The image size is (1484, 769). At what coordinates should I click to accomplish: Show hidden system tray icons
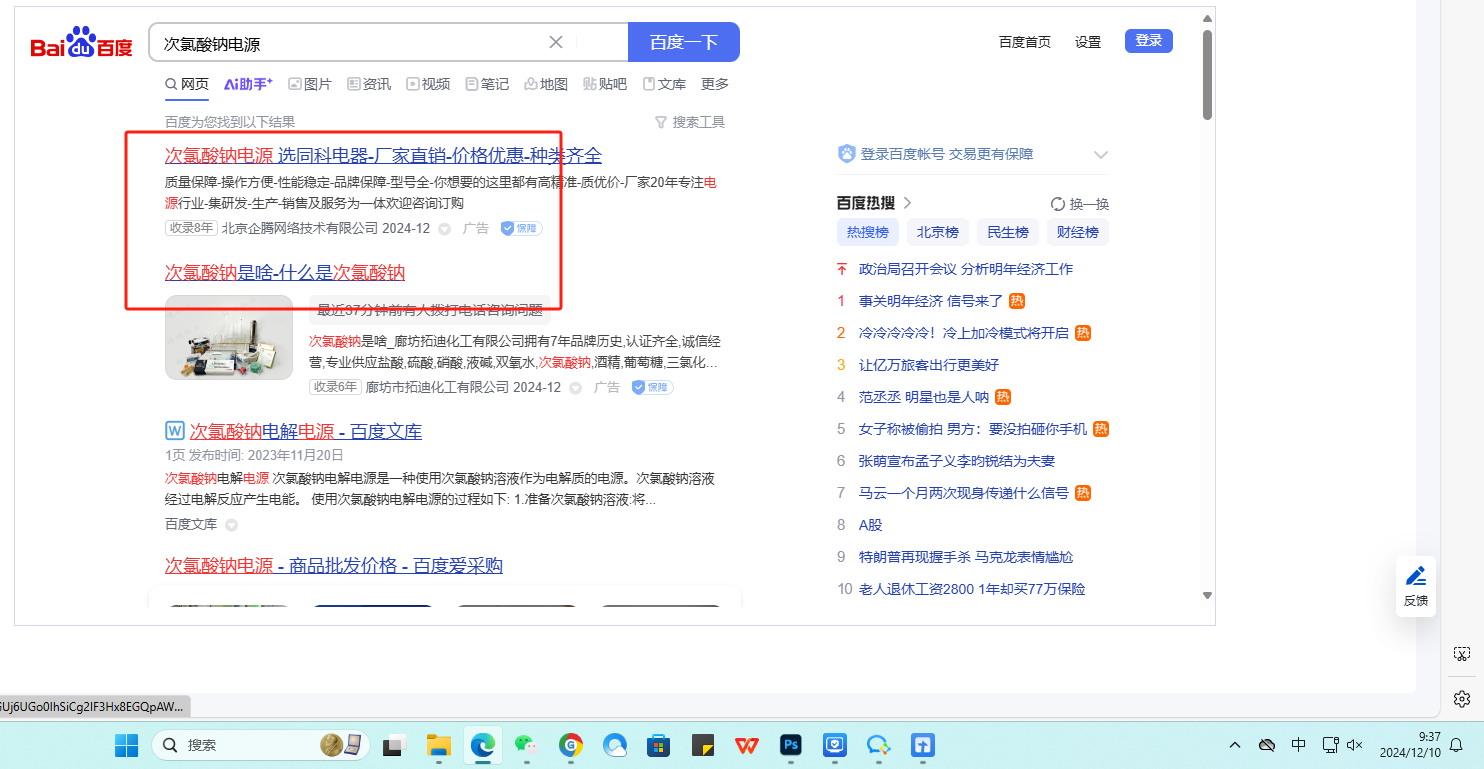1235,745
